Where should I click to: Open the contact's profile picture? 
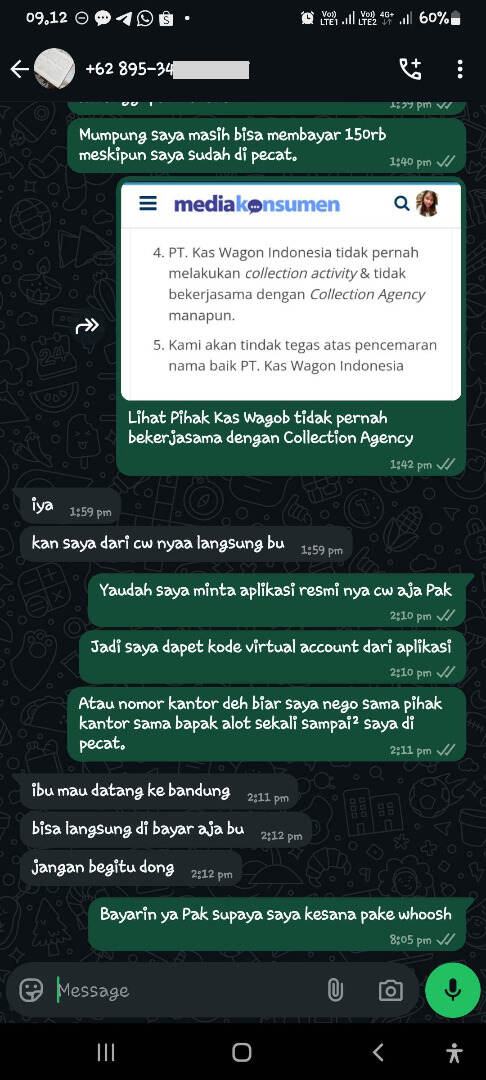(x=54, y=69)
